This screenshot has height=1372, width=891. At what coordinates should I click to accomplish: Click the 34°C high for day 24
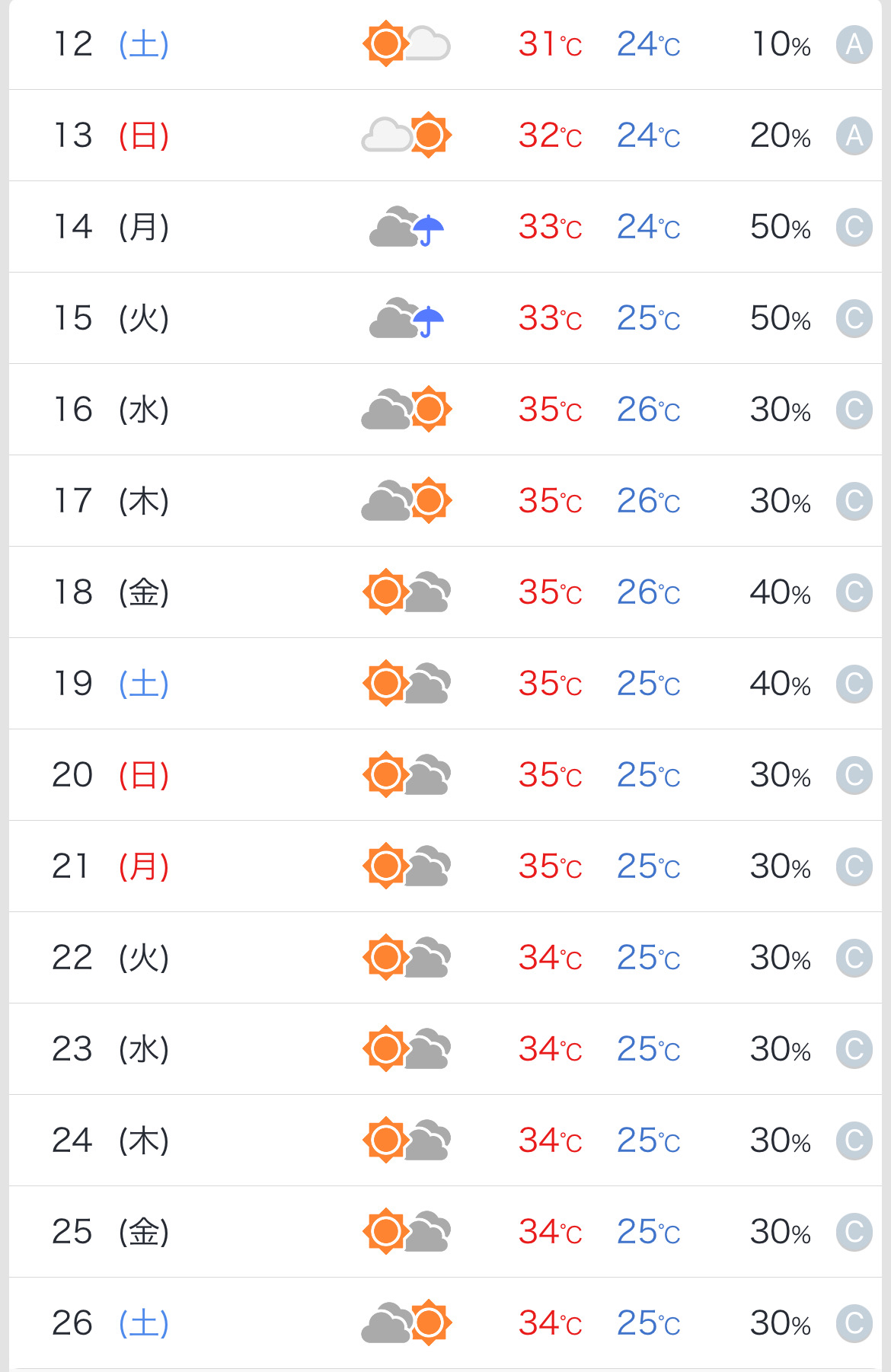click(550, 1141)
